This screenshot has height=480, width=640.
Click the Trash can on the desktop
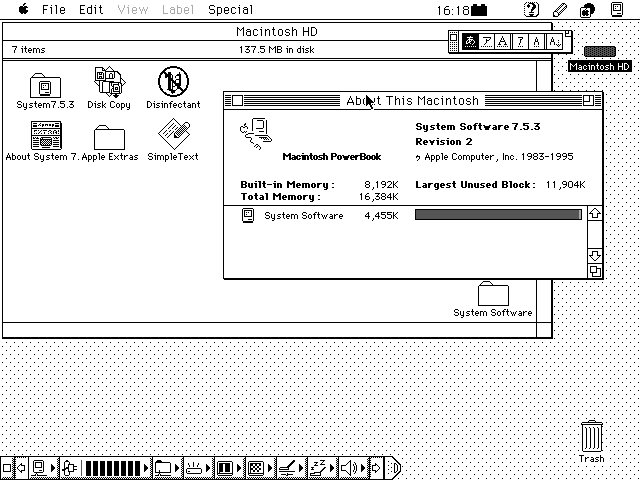click(x=591, y=436)
